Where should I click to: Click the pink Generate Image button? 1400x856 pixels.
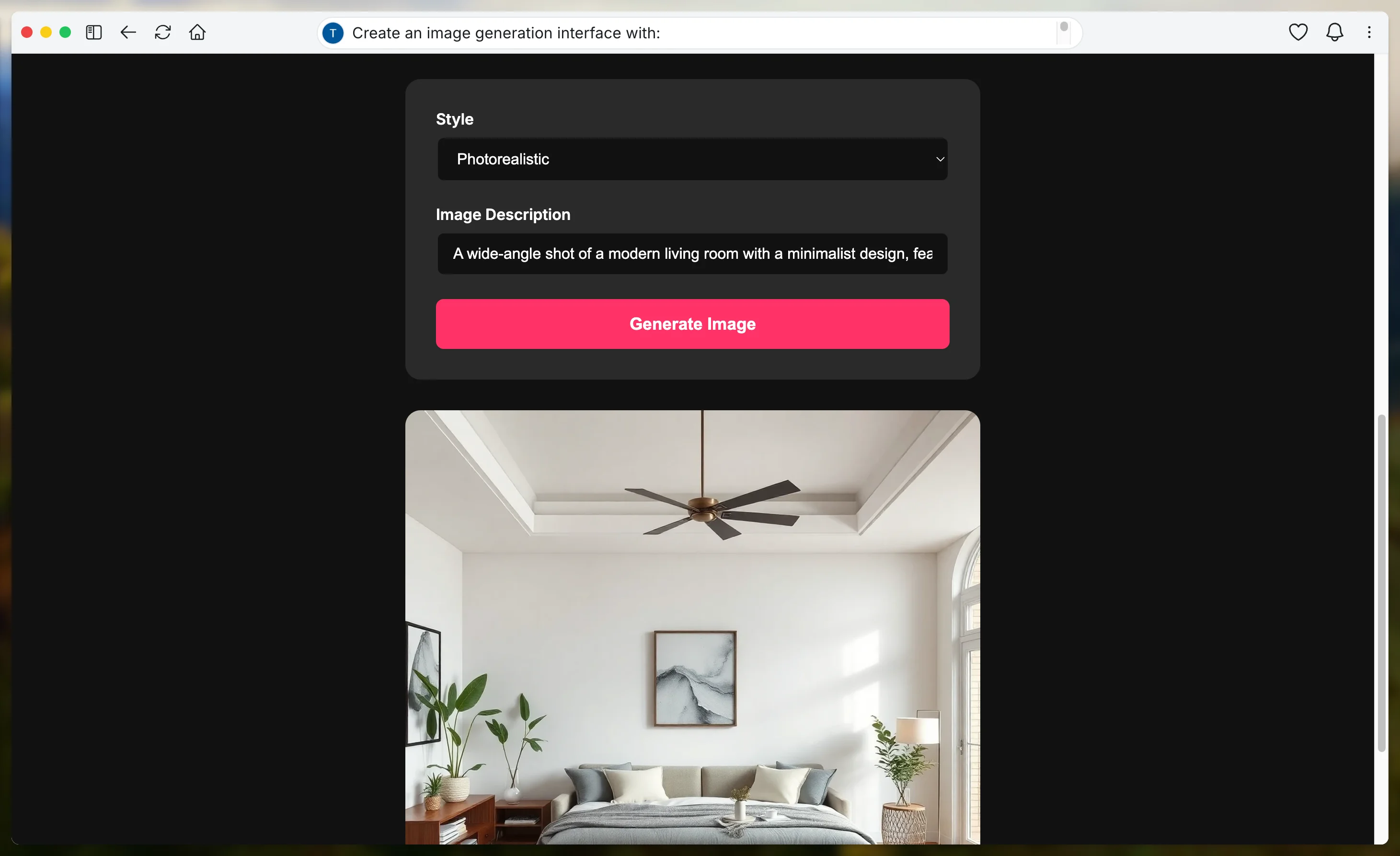(x=693, y=324)
